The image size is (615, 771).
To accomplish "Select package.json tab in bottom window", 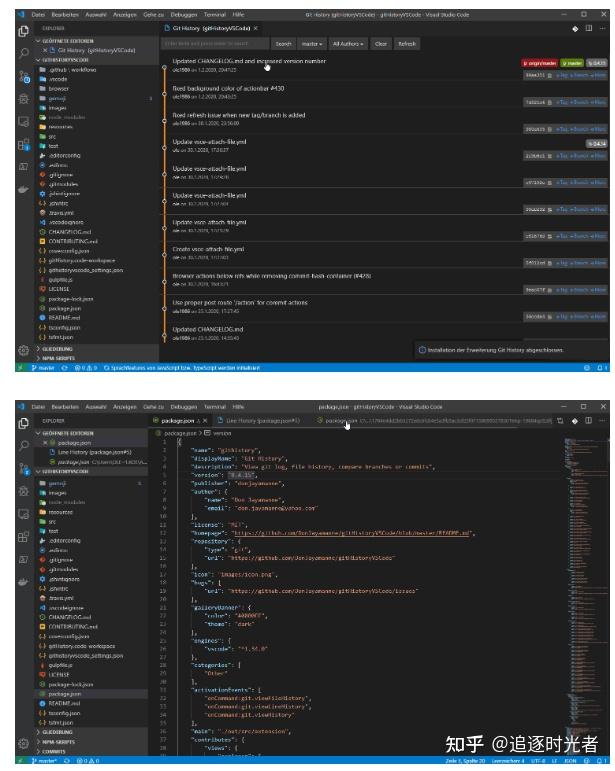I will [x=178, y=421].
